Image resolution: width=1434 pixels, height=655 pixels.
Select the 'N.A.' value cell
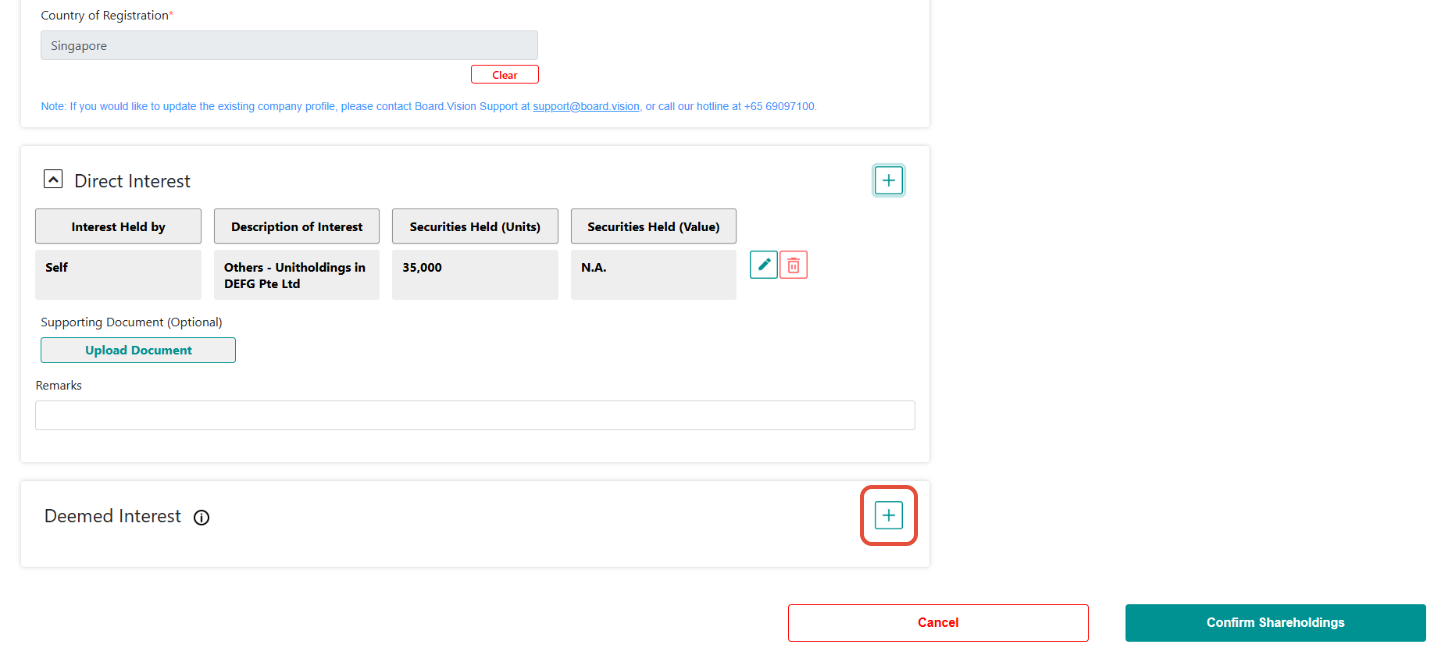[x=653, y=275]
